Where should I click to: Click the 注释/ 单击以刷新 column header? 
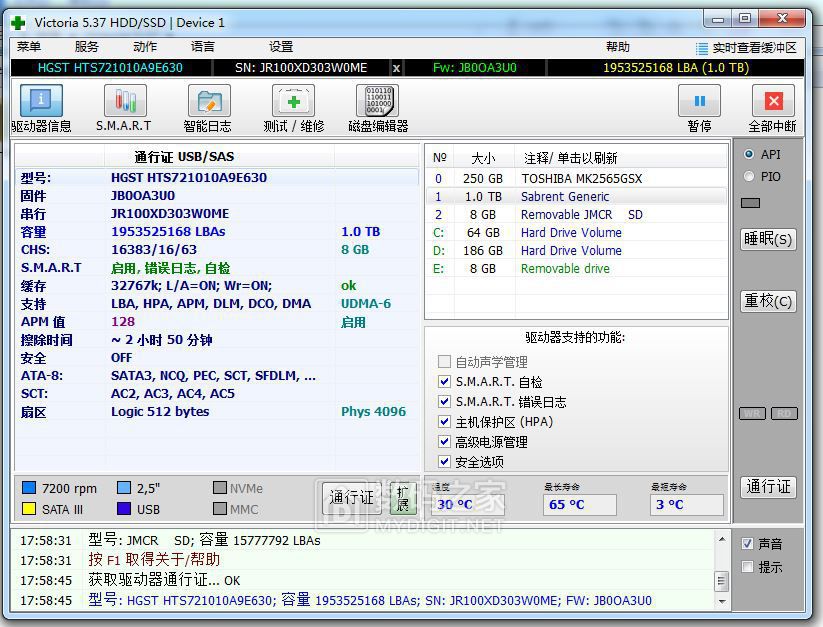coord(621,157)
